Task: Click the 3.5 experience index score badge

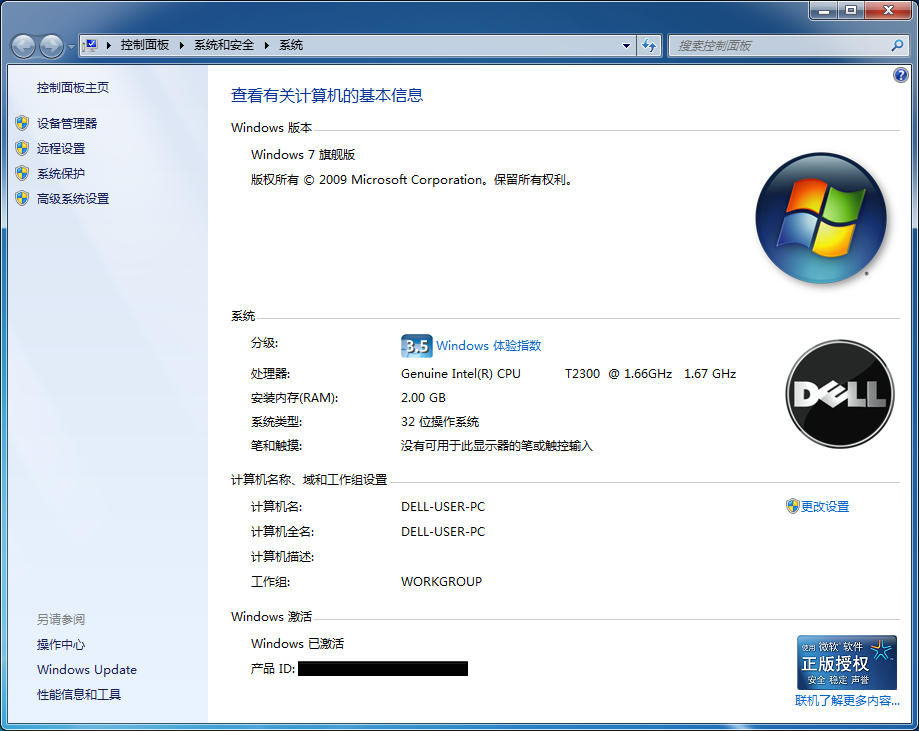Action: (x=417, y=346)
